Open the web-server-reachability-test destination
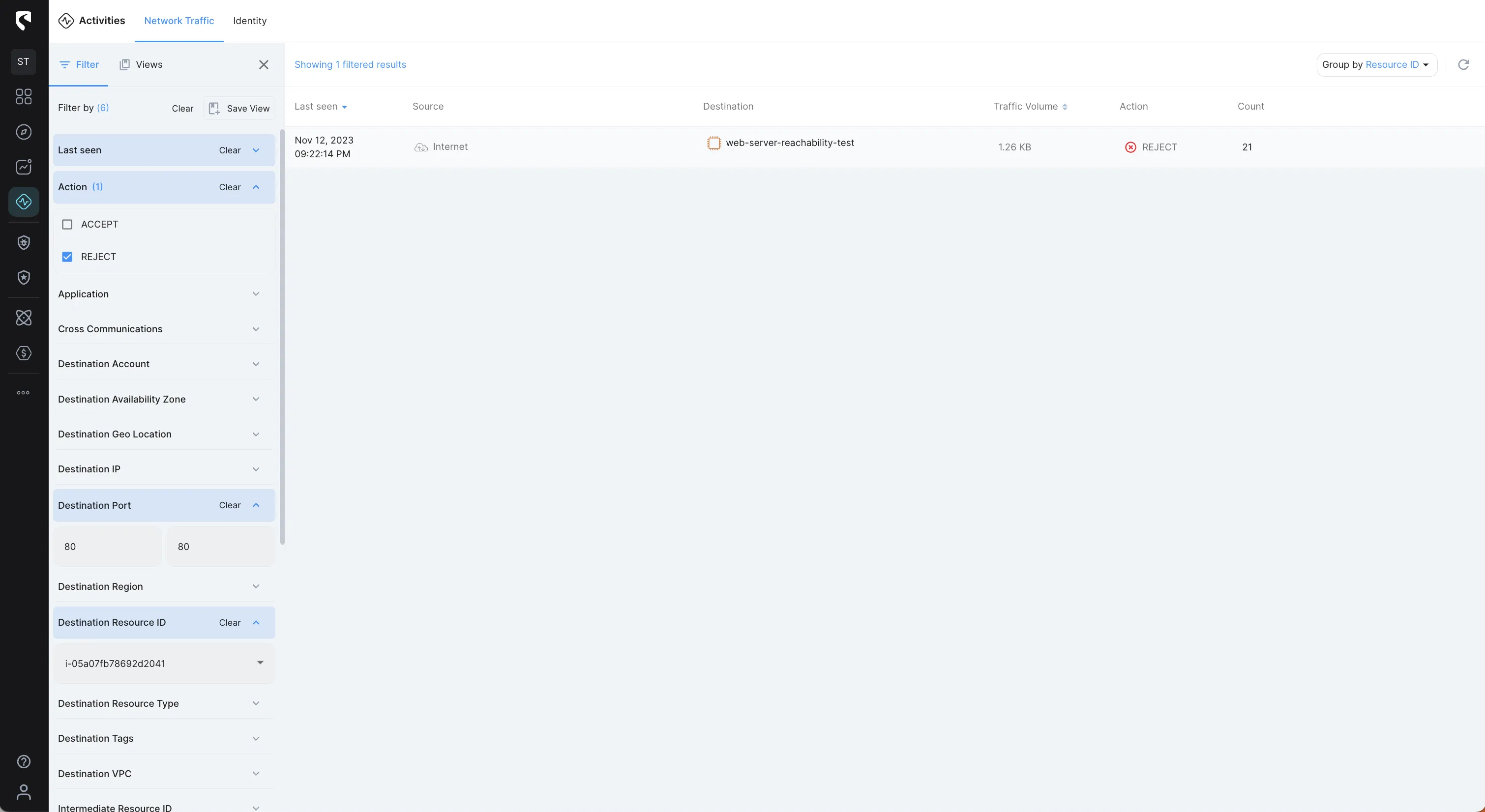The width and height of the screenshot is (1485, 812). [790, 143]
